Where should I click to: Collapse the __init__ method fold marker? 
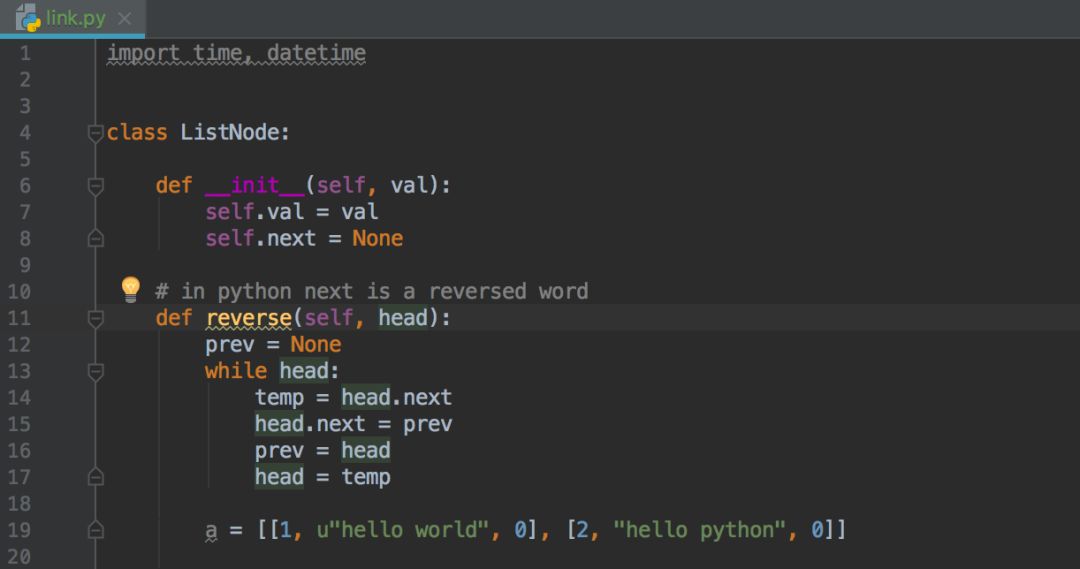click(96, 185)
